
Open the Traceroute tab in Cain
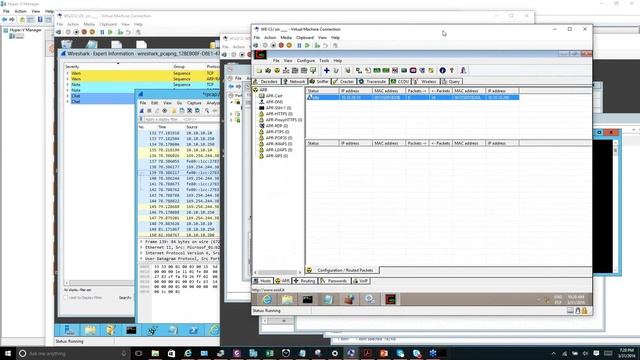point(373,82)
